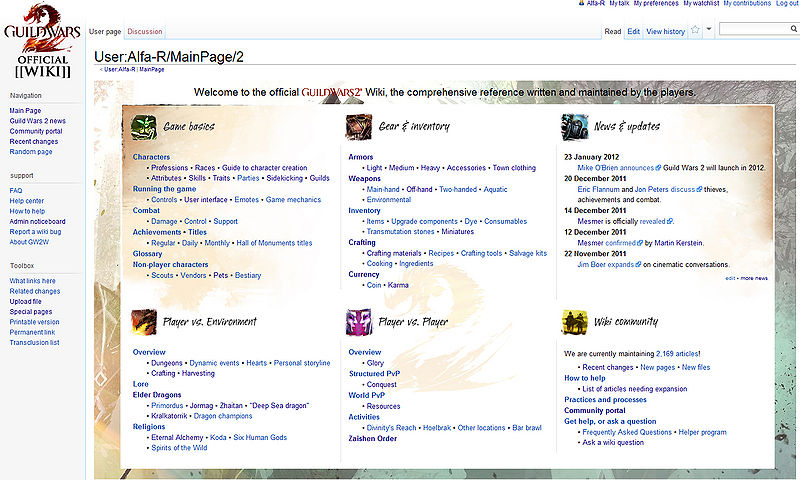Open My contributions link
The width and height of the screenshot is (800, 480).
click(x=747, y=3)
